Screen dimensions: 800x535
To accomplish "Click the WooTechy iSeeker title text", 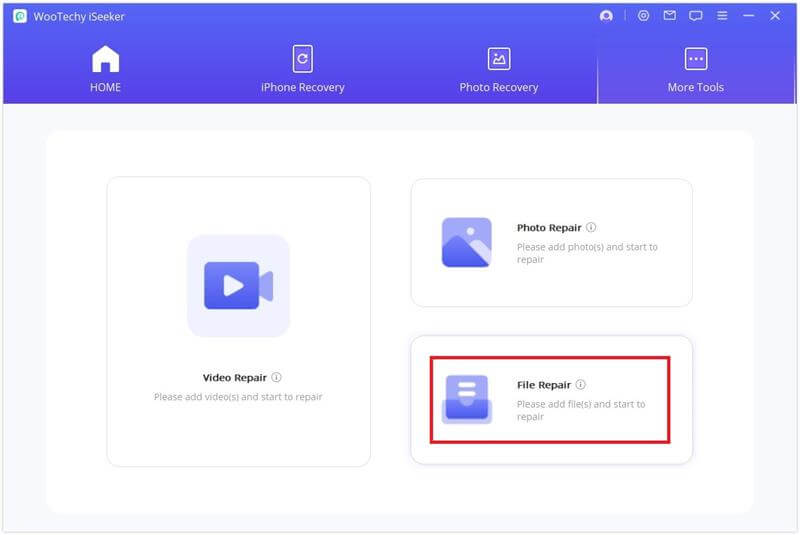I will pos(79,17).
